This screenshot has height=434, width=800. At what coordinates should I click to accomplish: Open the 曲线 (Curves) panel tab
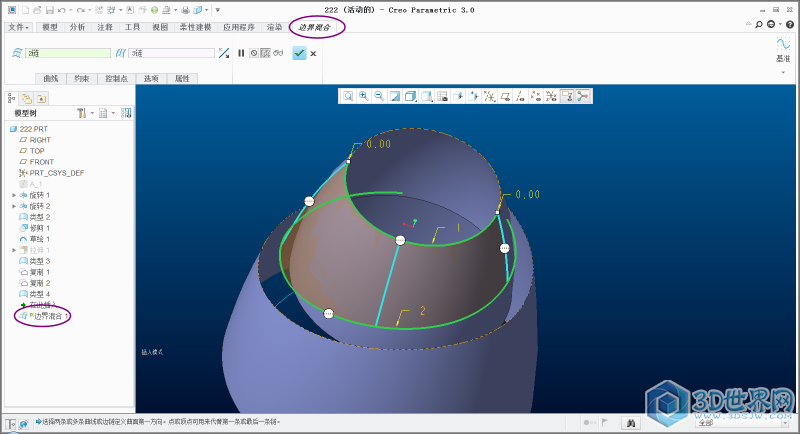51,79
